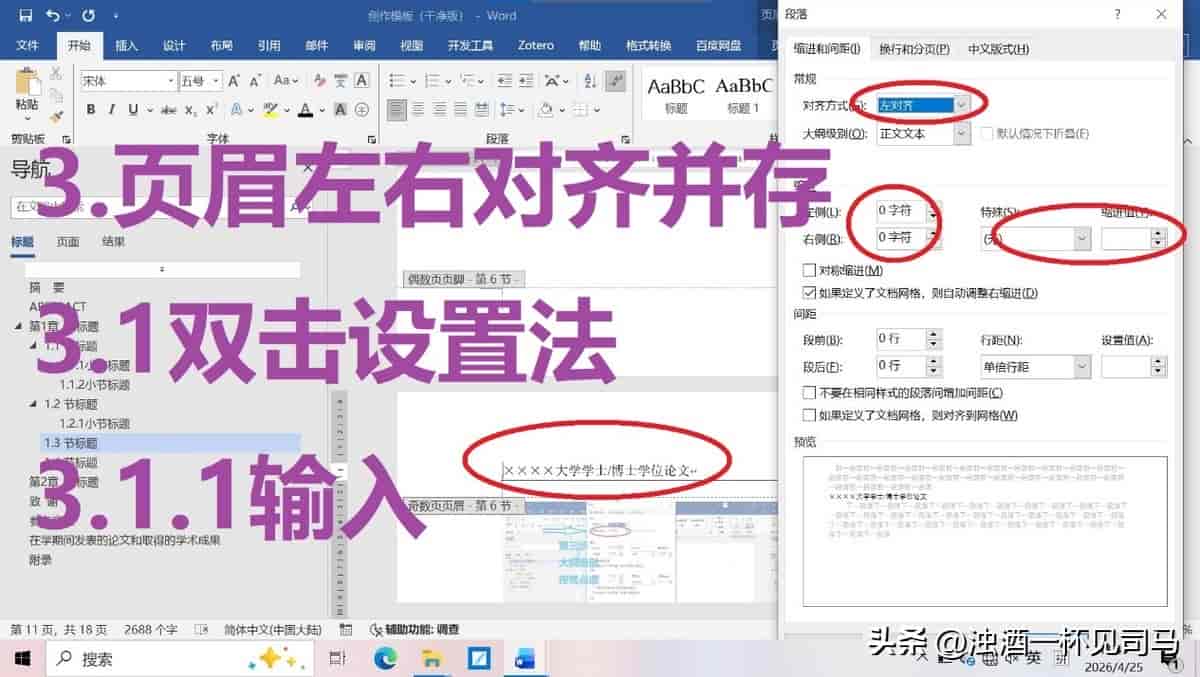Switch to the 引用 ribbon tab

click(269, 46)
